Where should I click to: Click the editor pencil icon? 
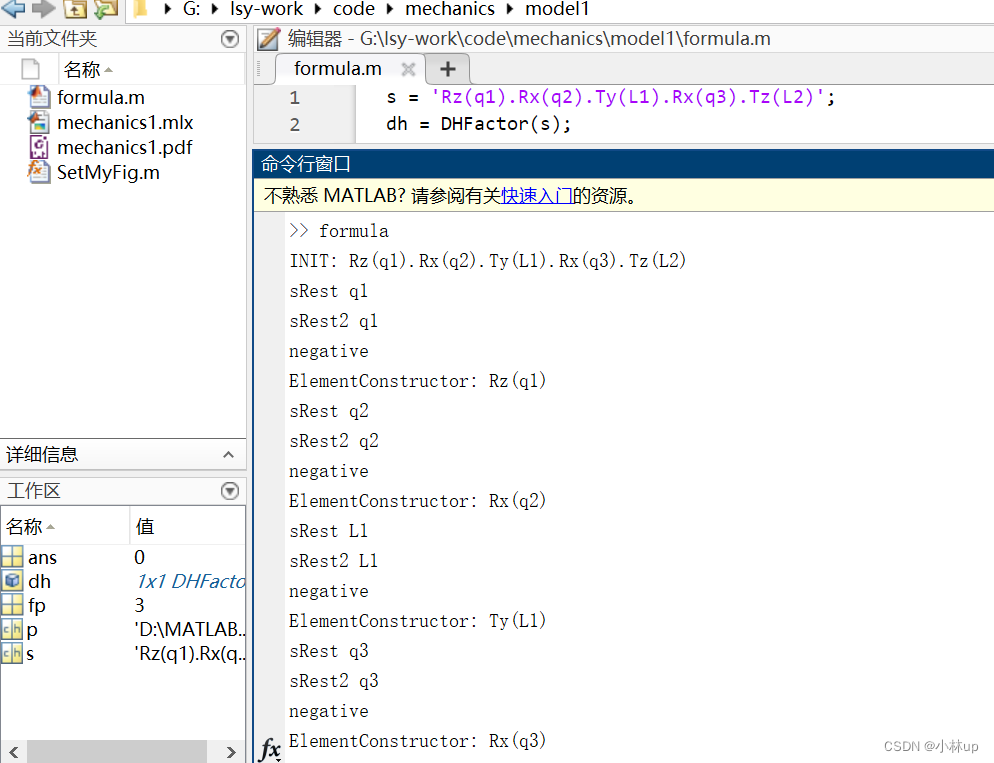(269, 39)
